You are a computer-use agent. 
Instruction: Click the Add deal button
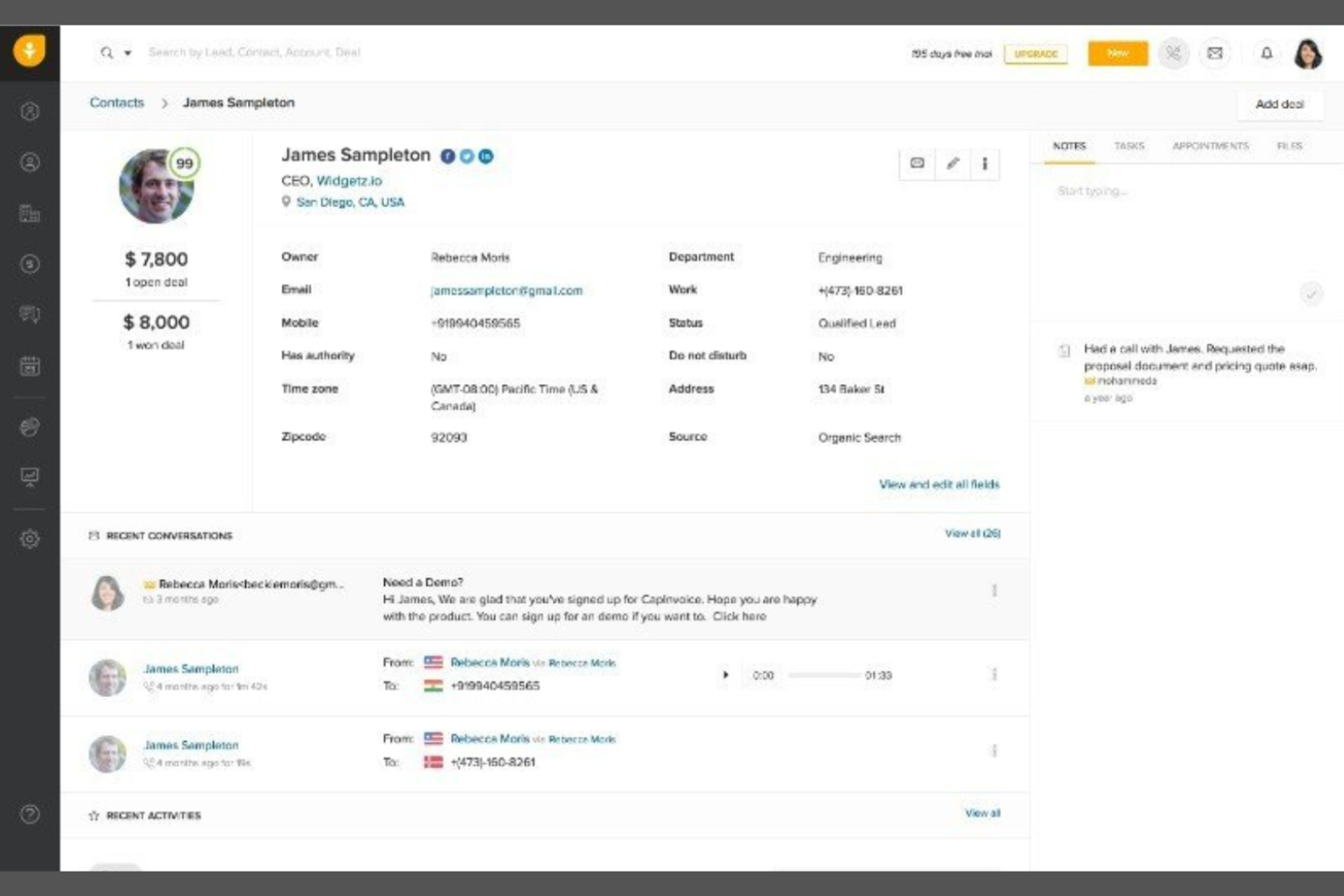click(x=1280, y=103)
